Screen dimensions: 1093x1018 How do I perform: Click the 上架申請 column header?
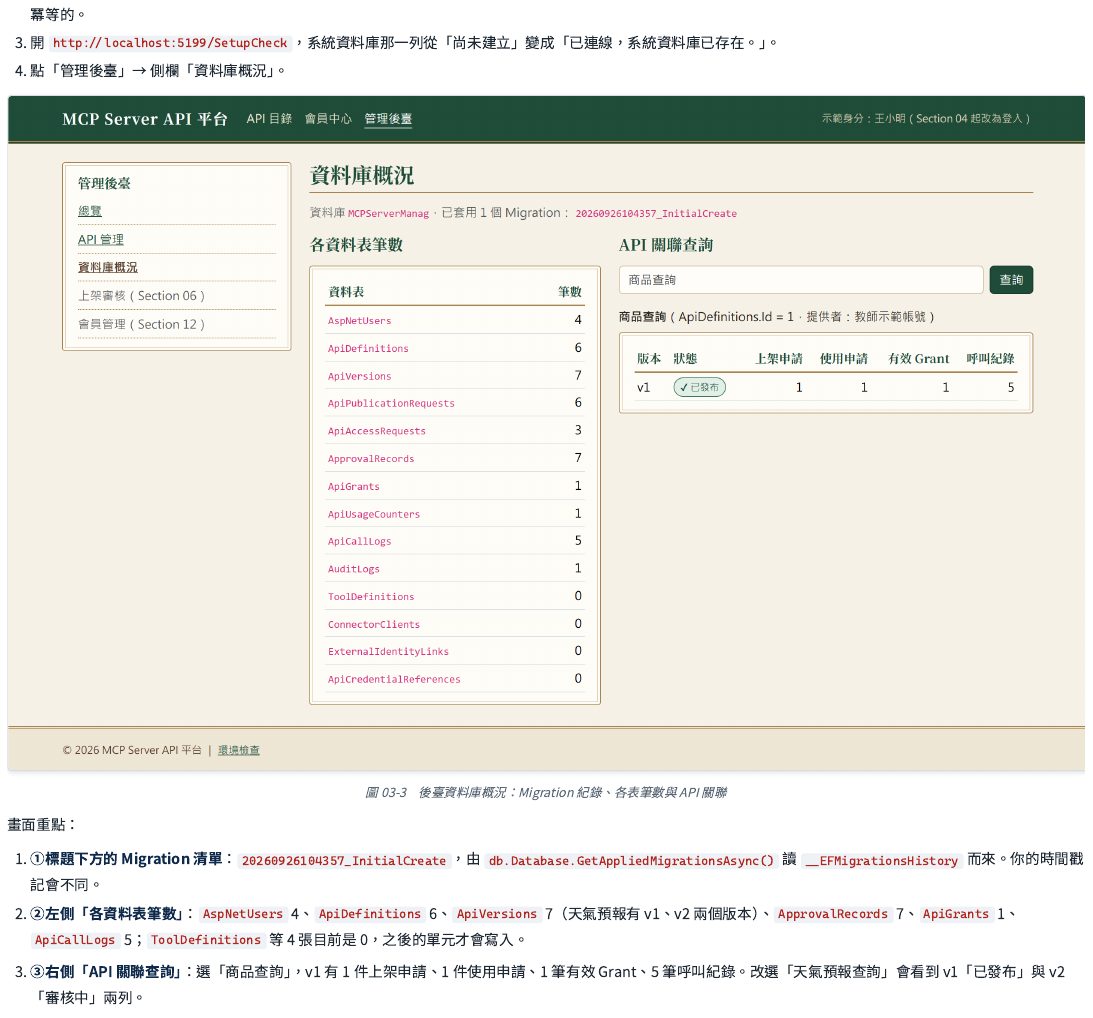point(779,358)
